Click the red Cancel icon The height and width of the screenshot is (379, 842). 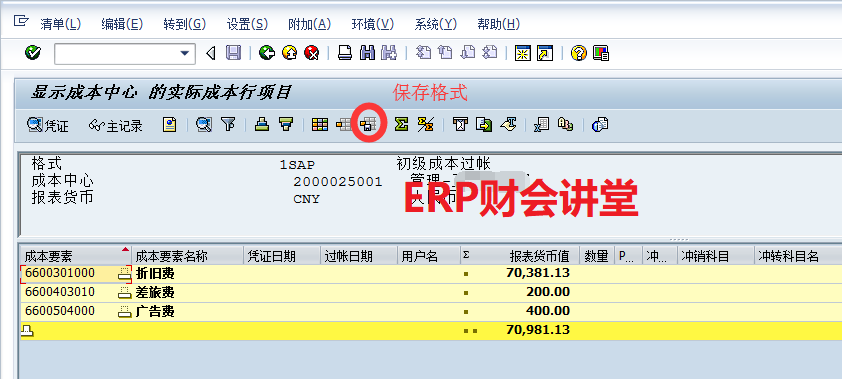coord(312,53)
